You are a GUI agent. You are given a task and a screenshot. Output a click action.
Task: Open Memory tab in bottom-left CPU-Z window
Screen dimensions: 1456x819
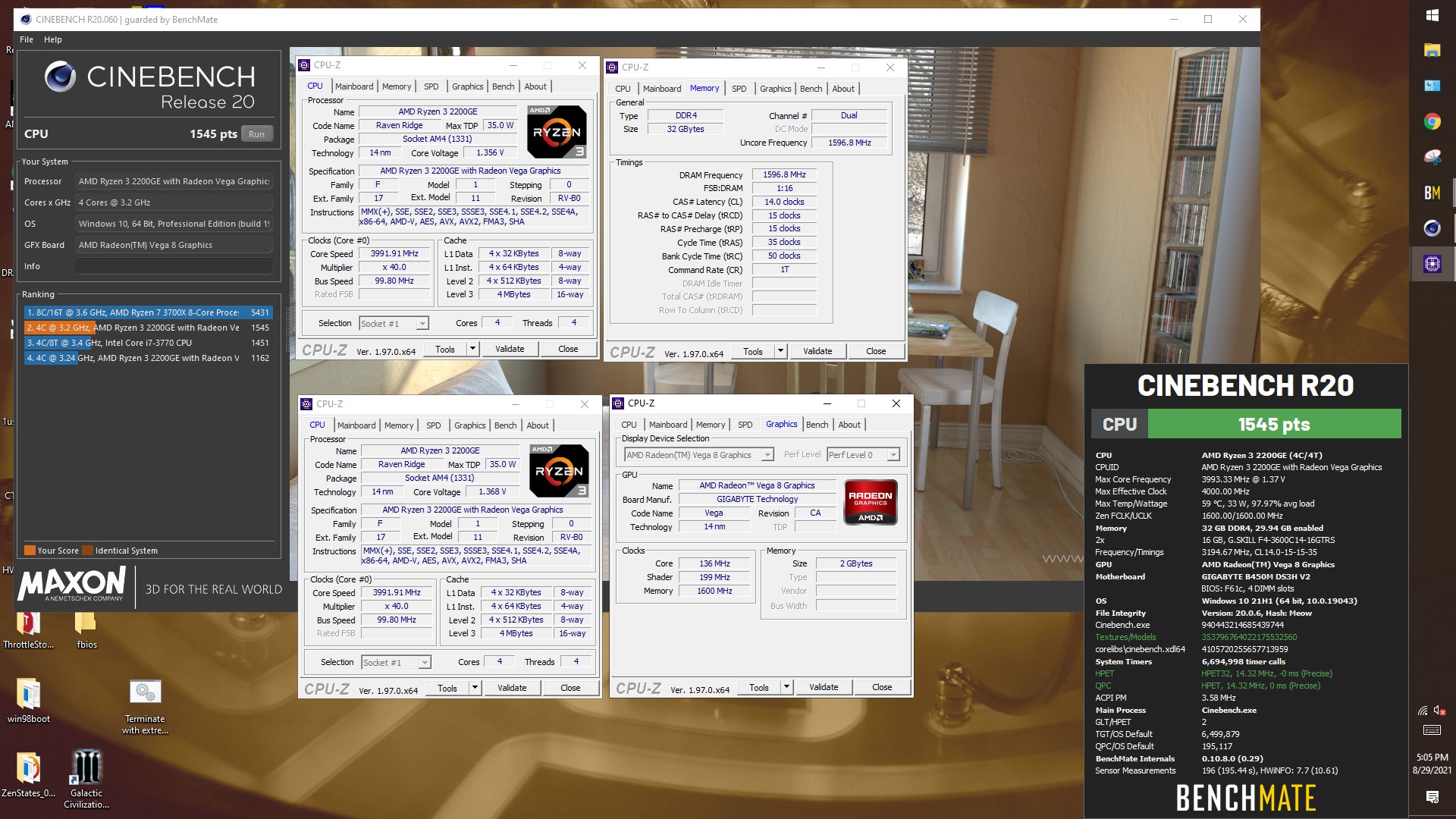[x=399, y=425]
